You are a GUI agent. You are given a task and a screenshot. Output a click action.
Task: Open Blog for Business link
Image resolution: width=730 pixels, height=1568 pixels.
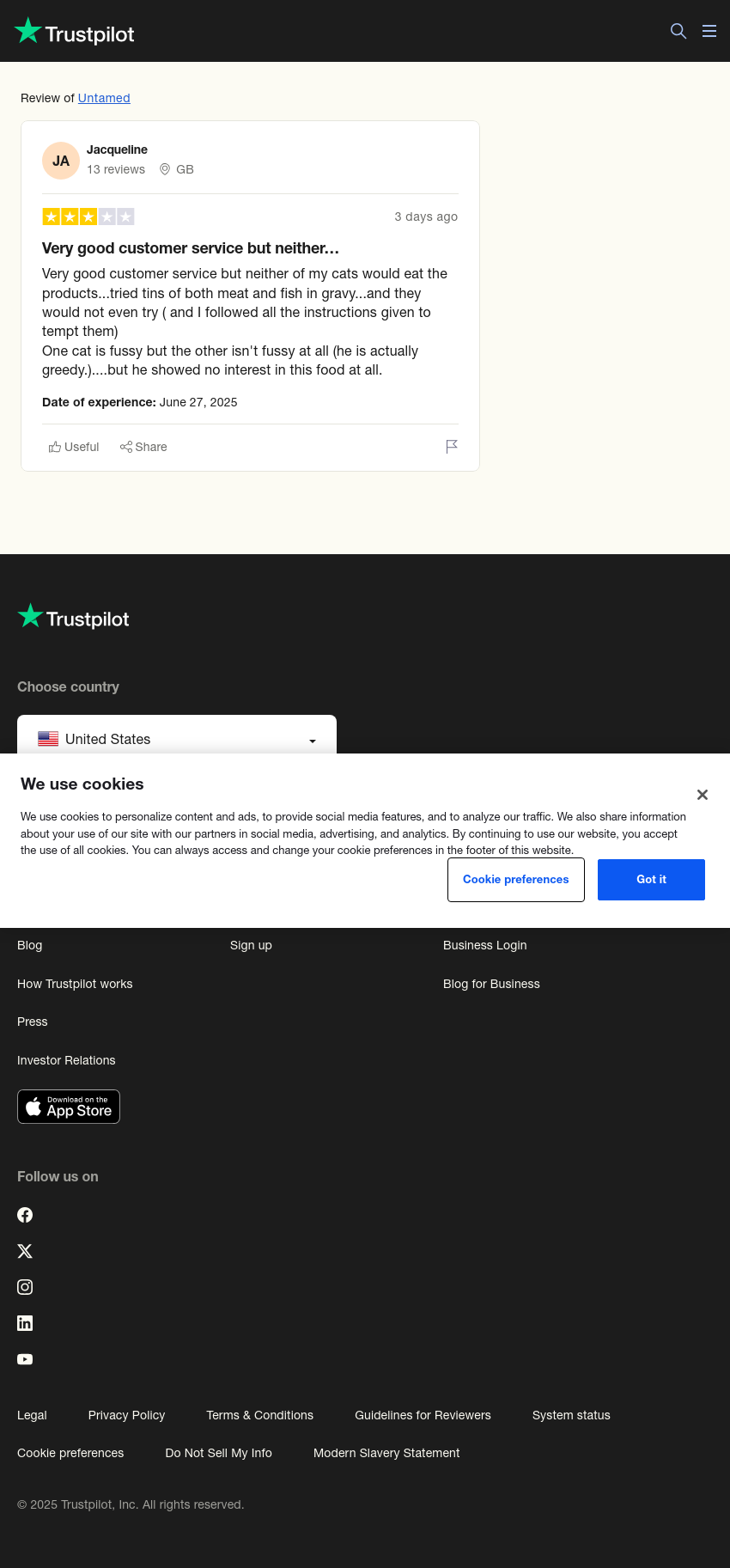491,984
